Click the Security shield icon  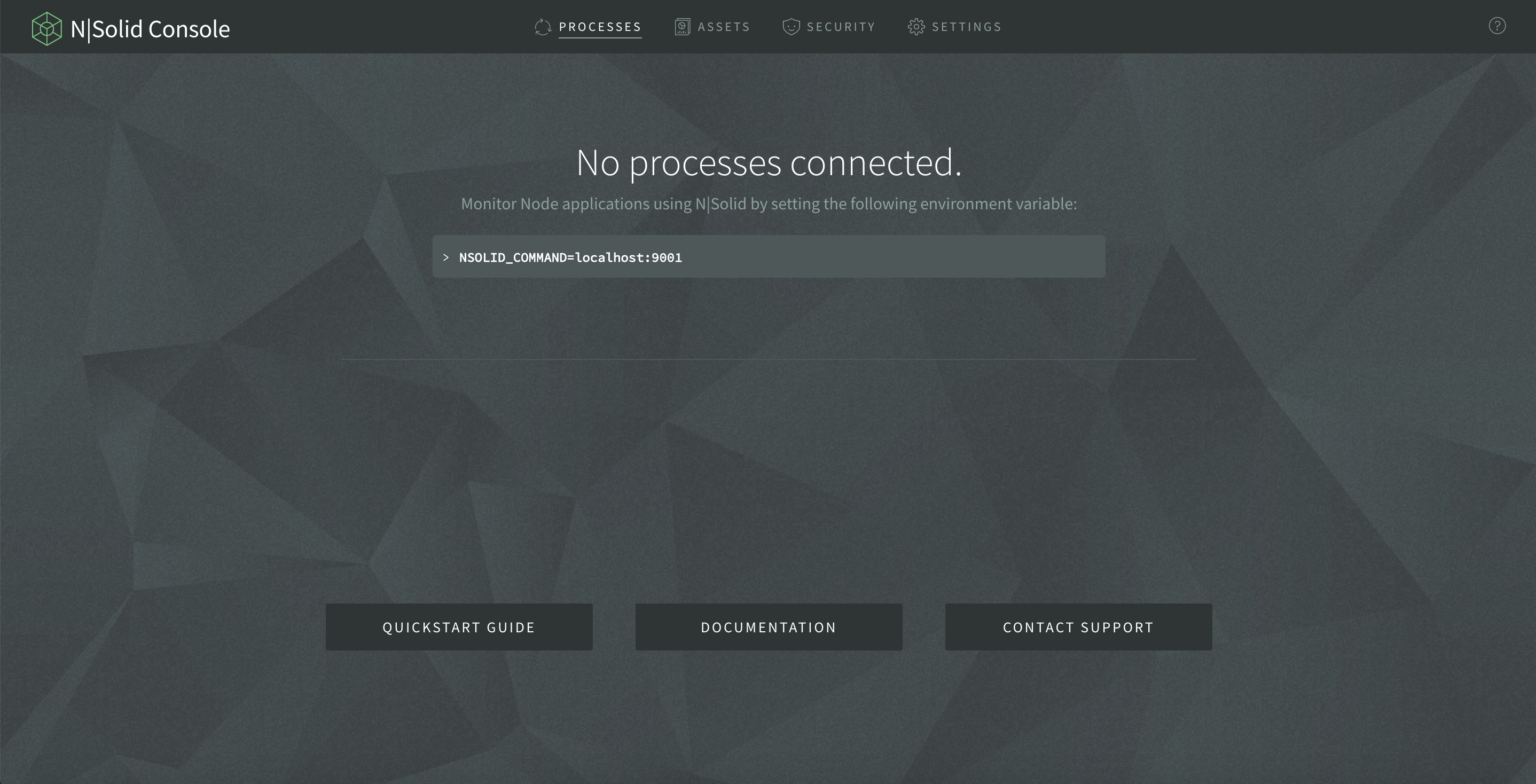[790, 27]
